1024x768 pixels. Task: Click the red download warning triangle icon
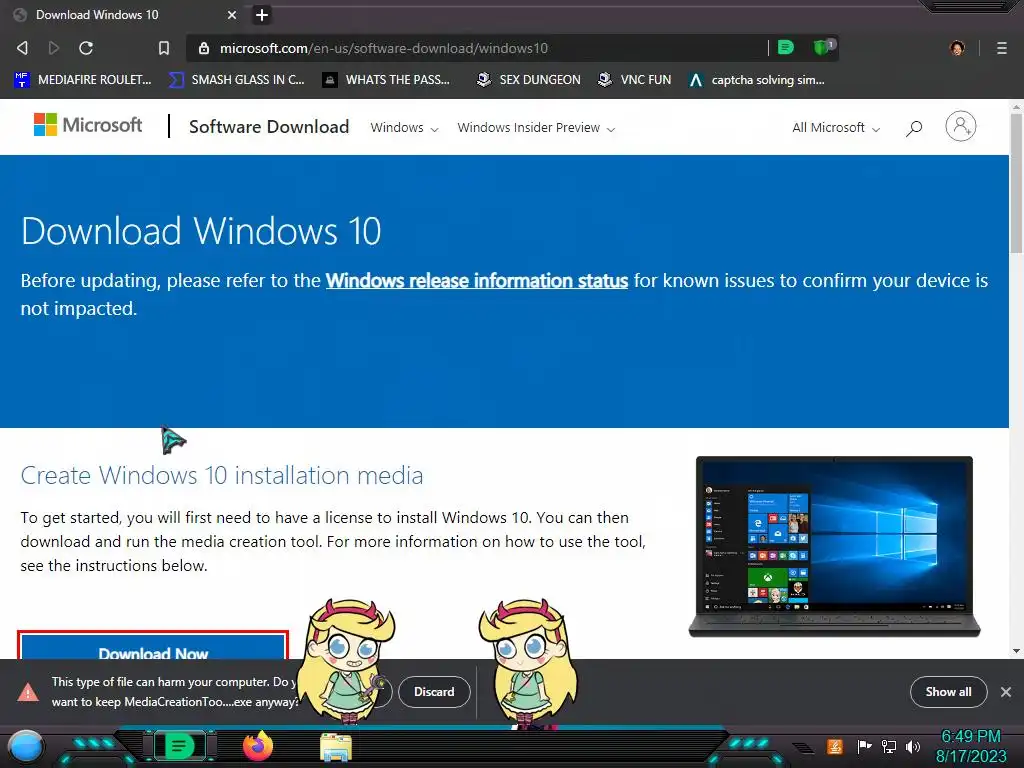pos(27,692)
